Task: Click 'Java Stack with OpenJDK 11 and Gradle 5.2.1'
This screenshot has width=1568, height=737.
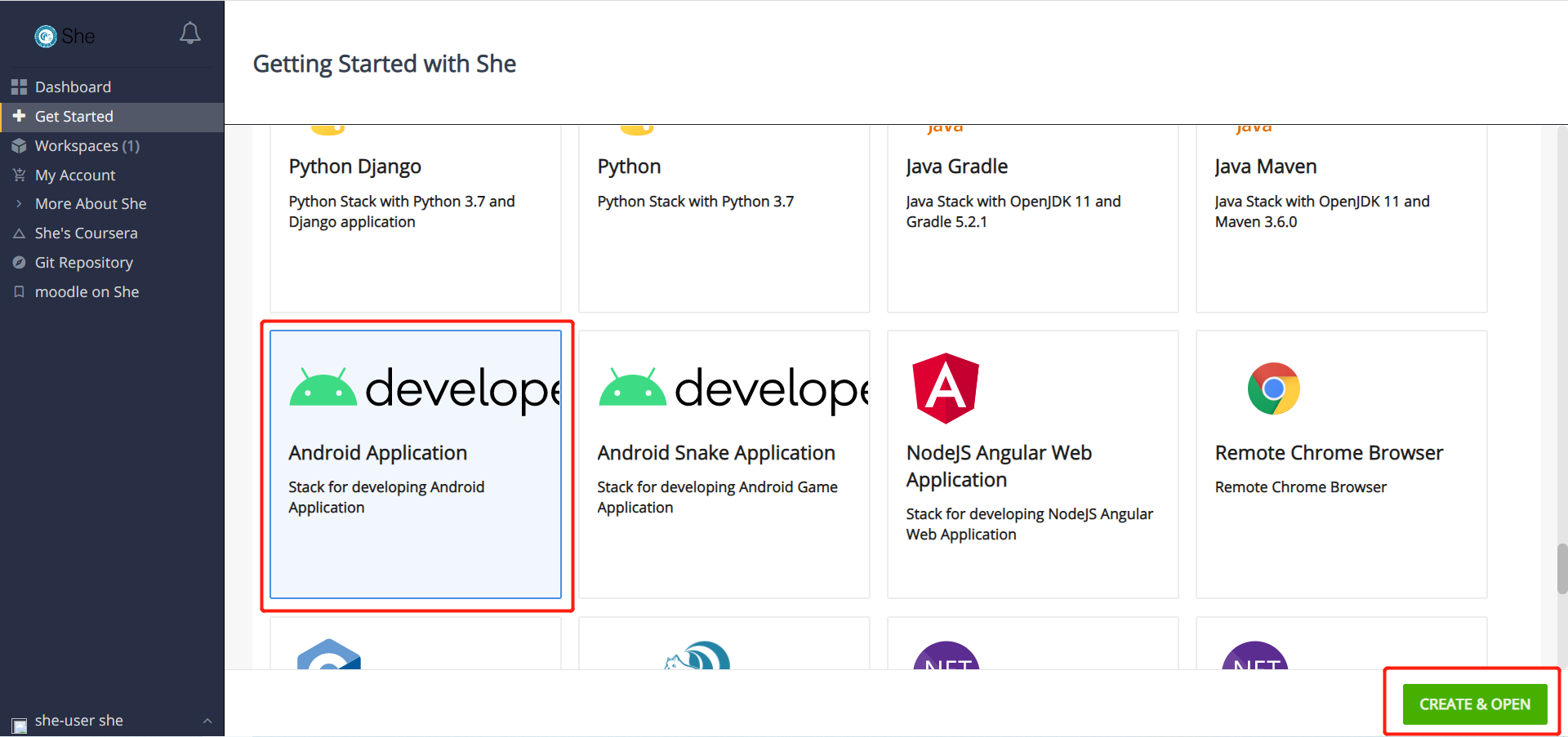Action: coord(1013,211)
